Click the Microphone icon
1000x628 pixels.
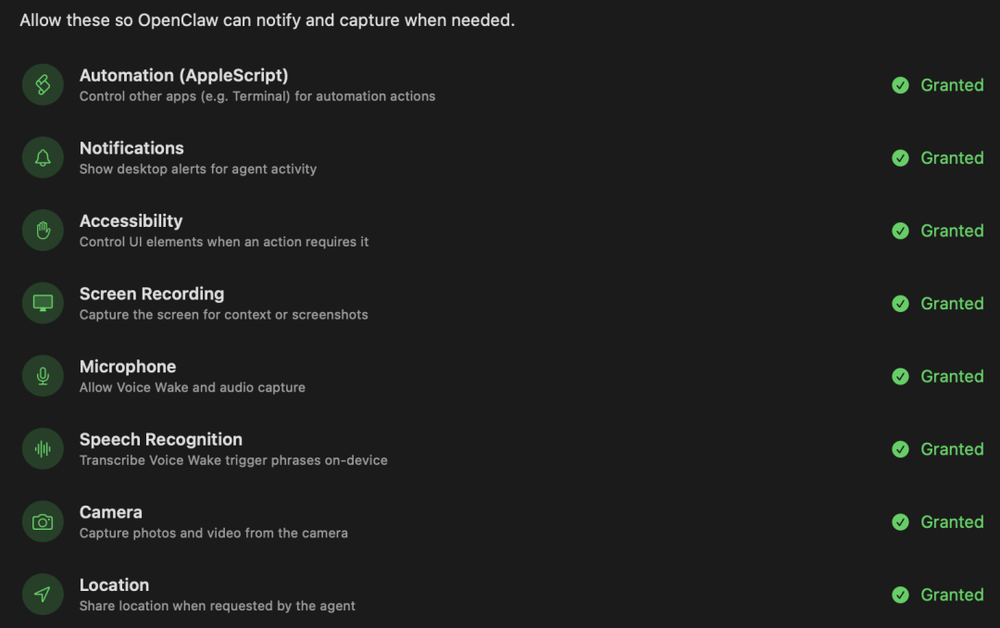coord(43,376)
